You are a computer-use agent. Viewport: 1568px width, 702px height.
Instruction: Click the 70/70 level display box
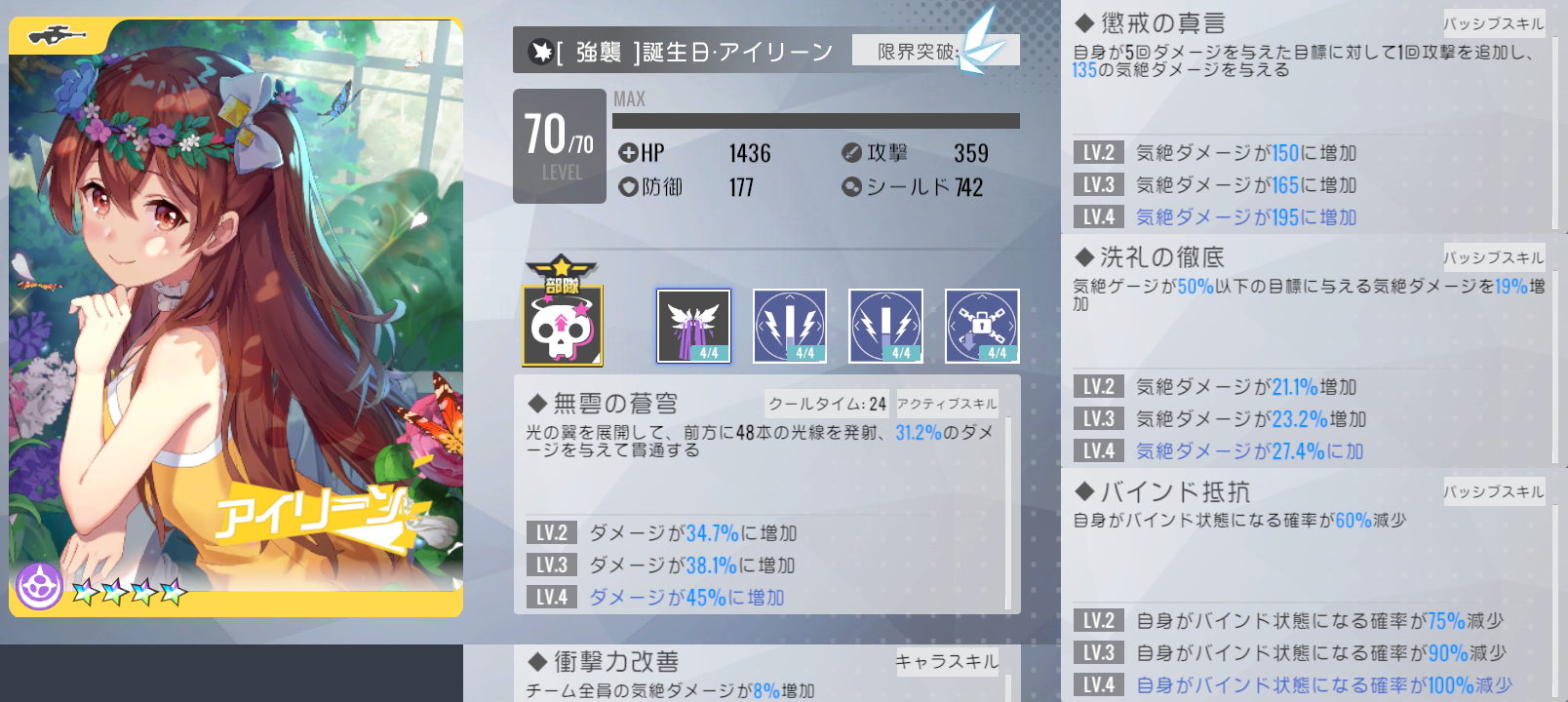tap(560, 146)
